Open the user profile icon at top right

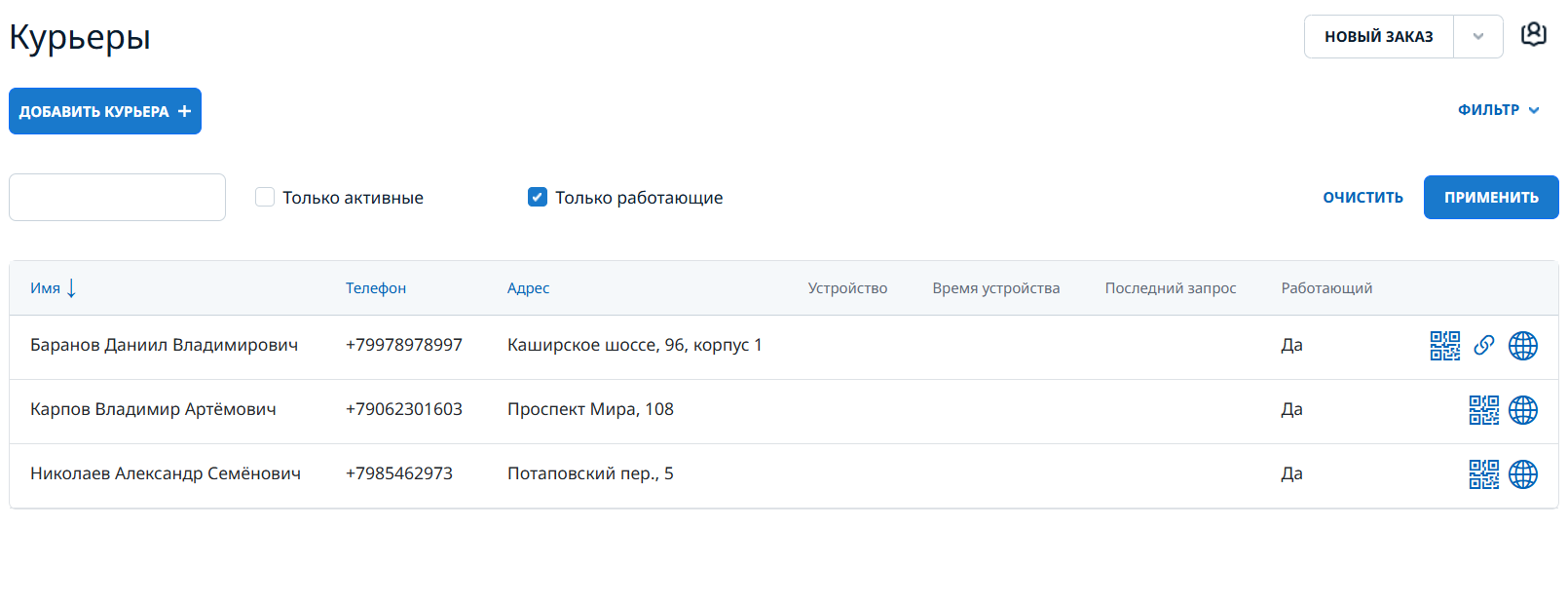click(1534, 35)
